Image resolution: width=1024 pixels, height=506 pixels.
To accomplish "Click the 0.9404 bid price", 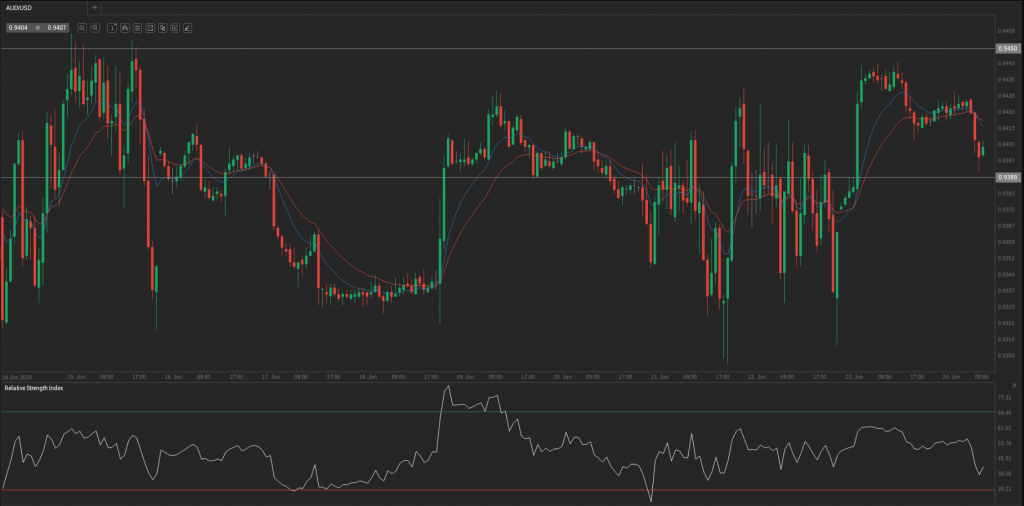I will [18, 28].
